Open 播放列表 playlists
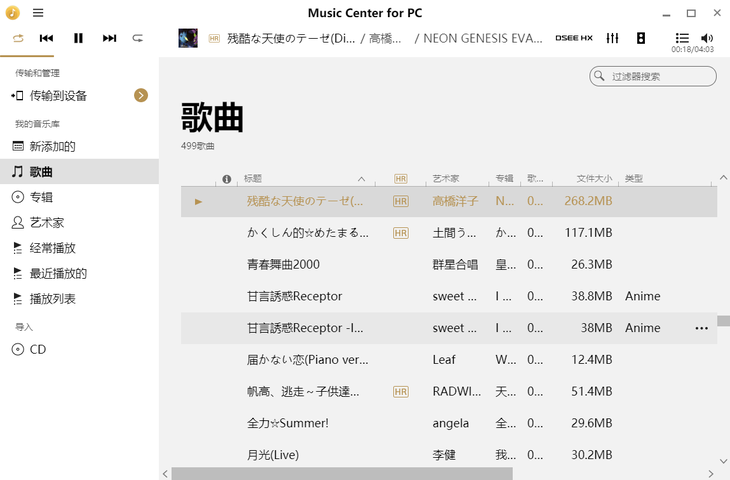 pyautogui.click(x=79, y=298)
